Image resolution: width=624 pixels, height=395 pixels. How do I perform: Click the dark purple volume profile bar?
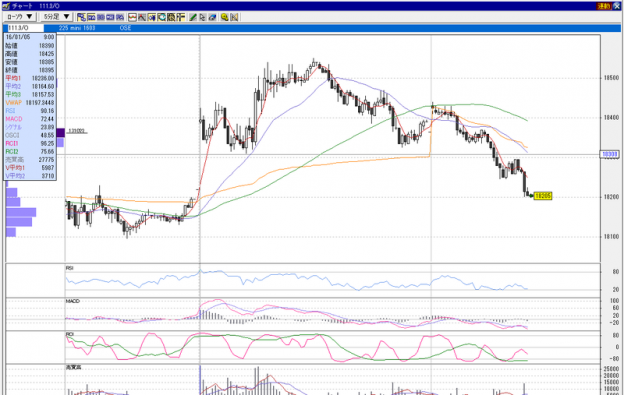60,132
